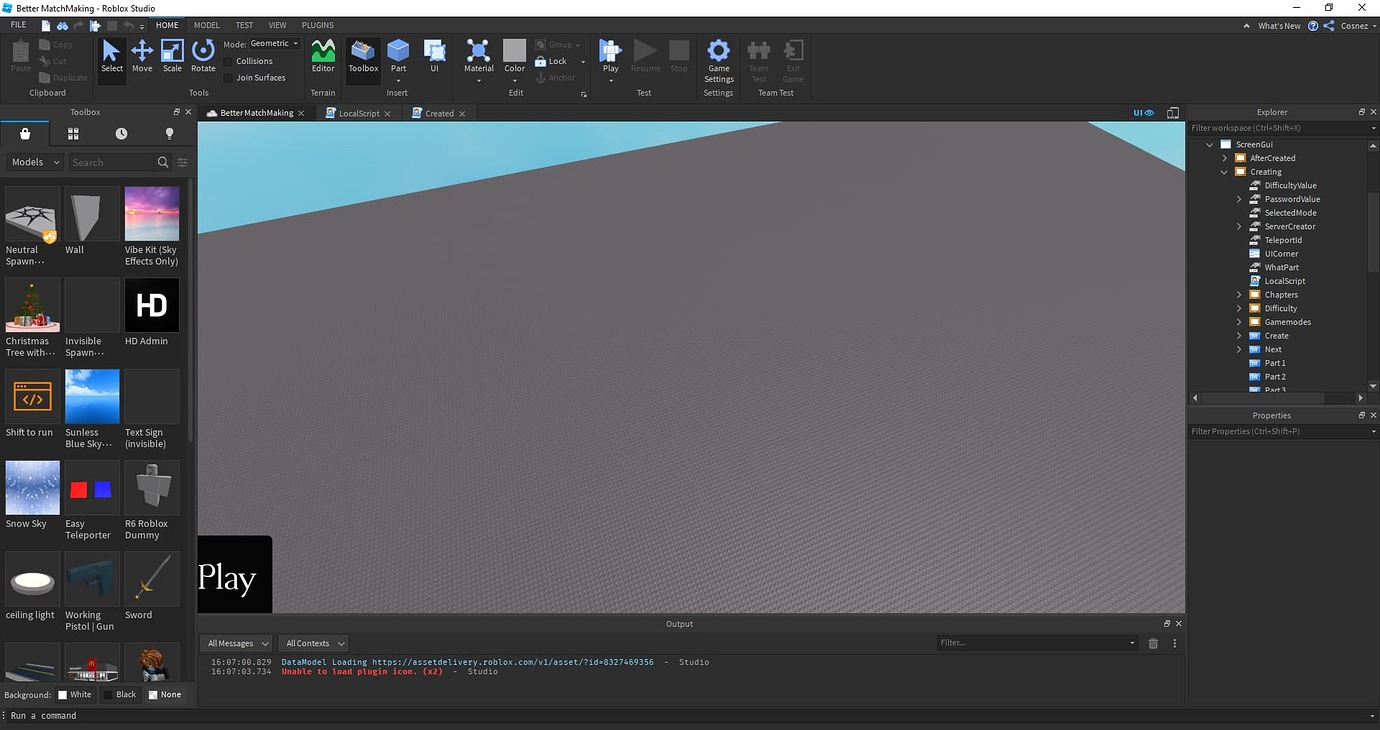
Task: Open the Models category dropdown
Action: tap(35, 162)
